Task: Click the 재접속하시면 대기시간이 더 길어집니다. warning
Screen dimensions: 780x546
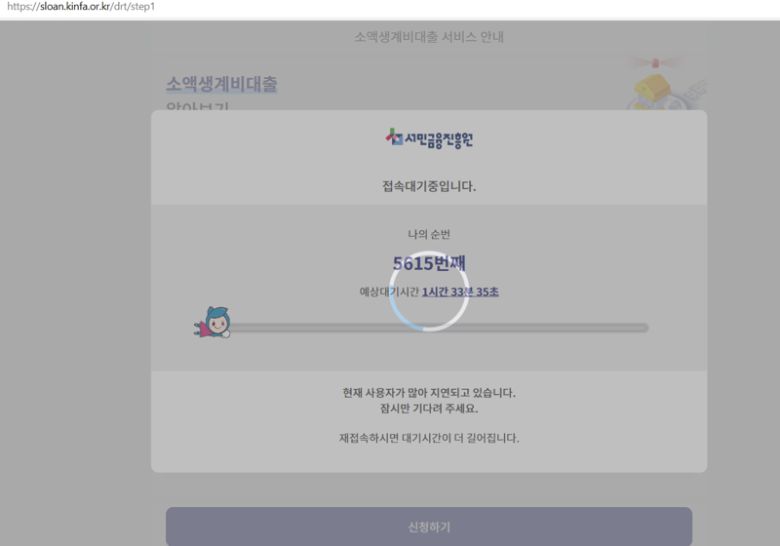Action: pyautogui.click(x=429, y=438)
